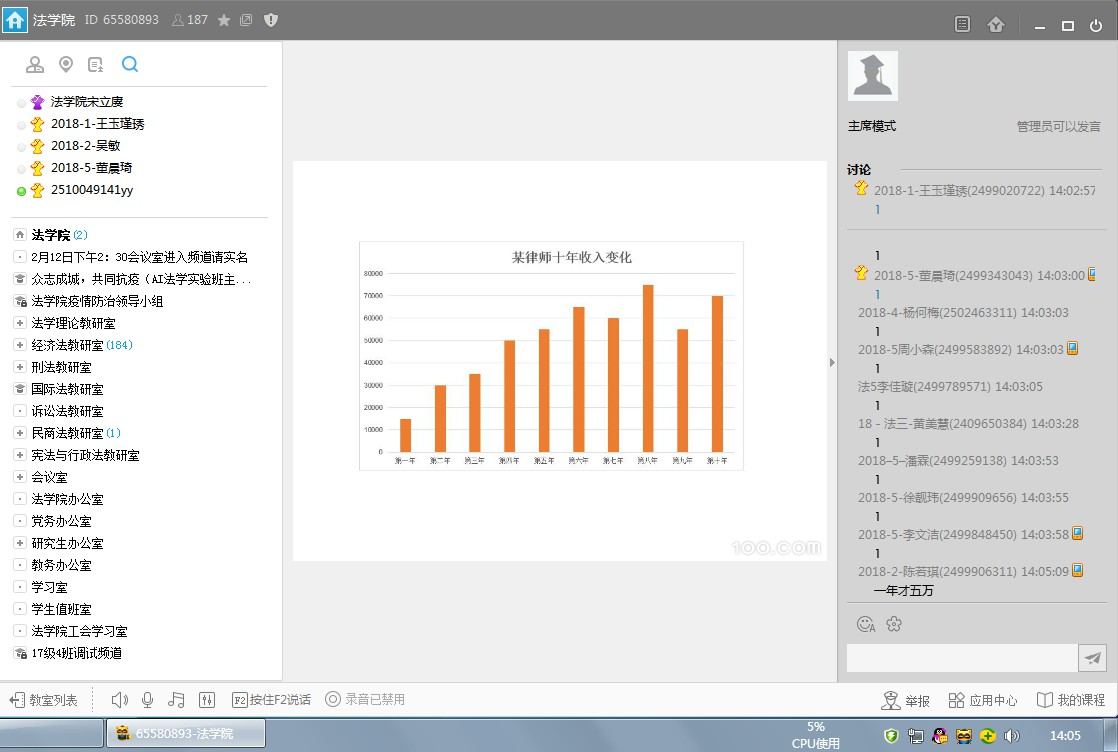The height and width of the screenshot is (752, 1118).
Task: Open the audio mixer settings icon
Action: tap(207, 700)
